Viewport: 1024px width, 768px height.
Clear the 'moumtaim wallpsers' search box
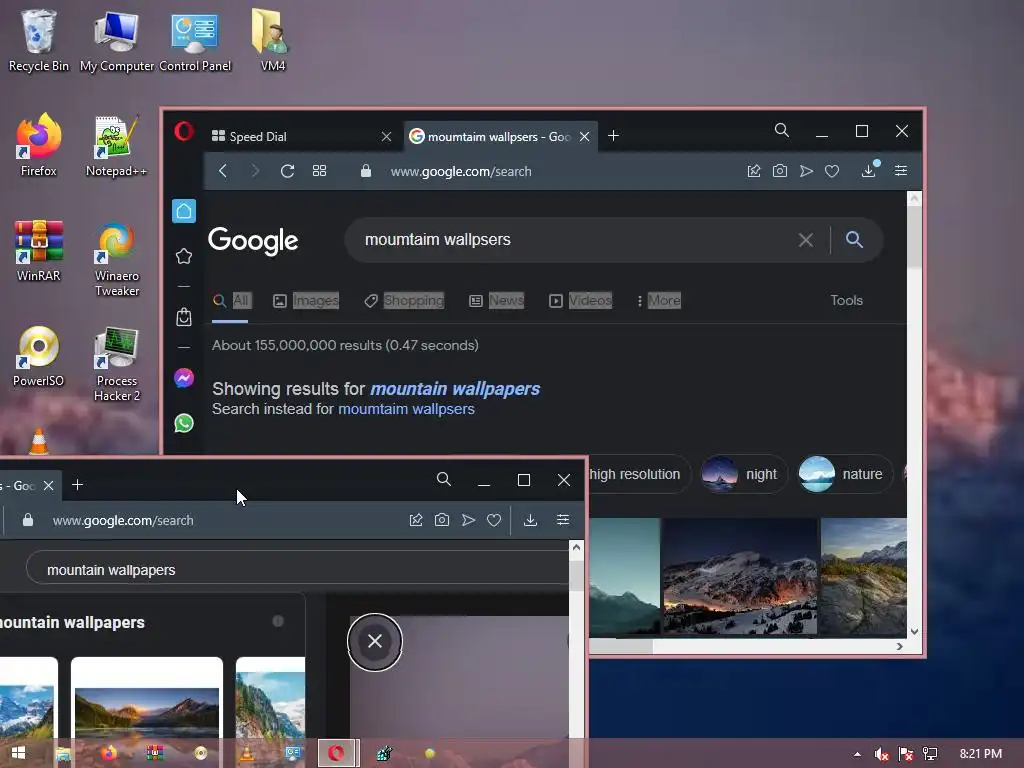click(x=806, y=240)
